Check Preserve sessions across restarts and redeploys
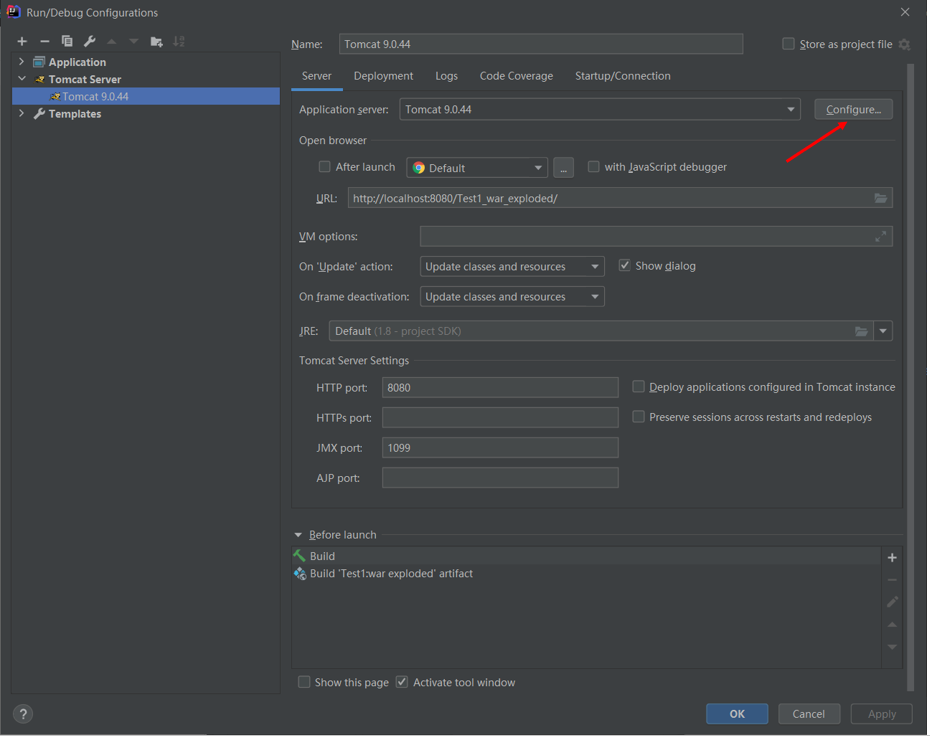 coord(638,417)
